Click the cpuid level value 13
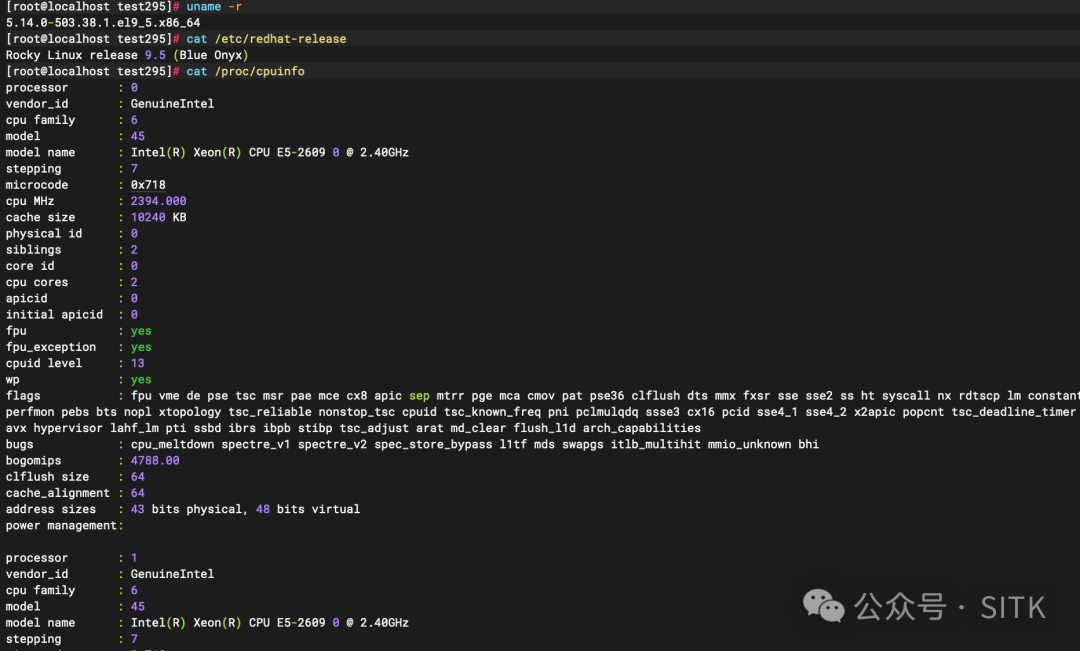 point(138,363)
